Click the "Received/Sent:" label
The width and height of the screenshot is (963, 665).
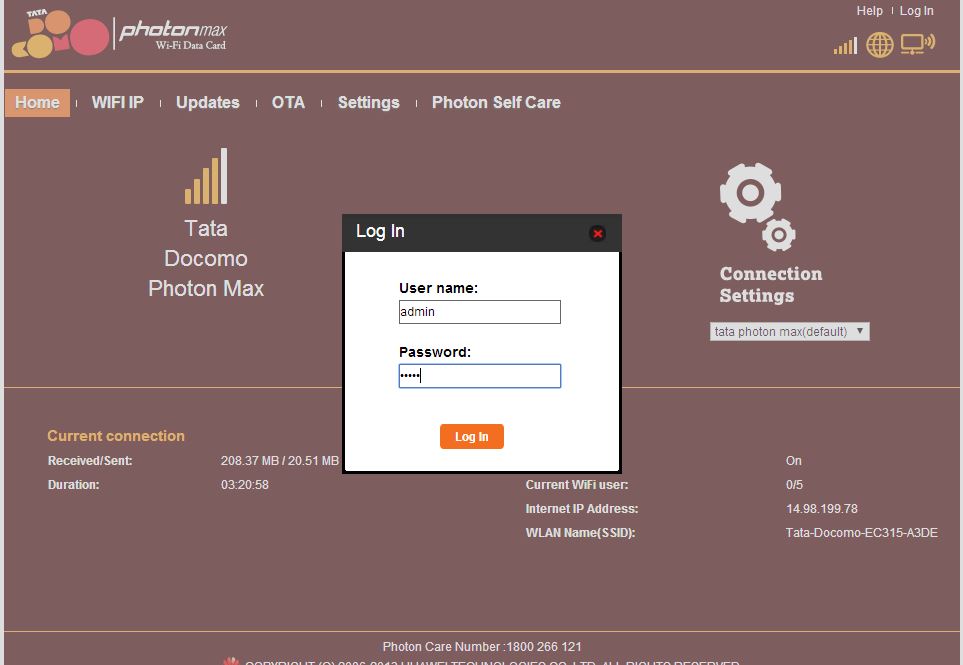pyautogui.click(x=90, y=461)
